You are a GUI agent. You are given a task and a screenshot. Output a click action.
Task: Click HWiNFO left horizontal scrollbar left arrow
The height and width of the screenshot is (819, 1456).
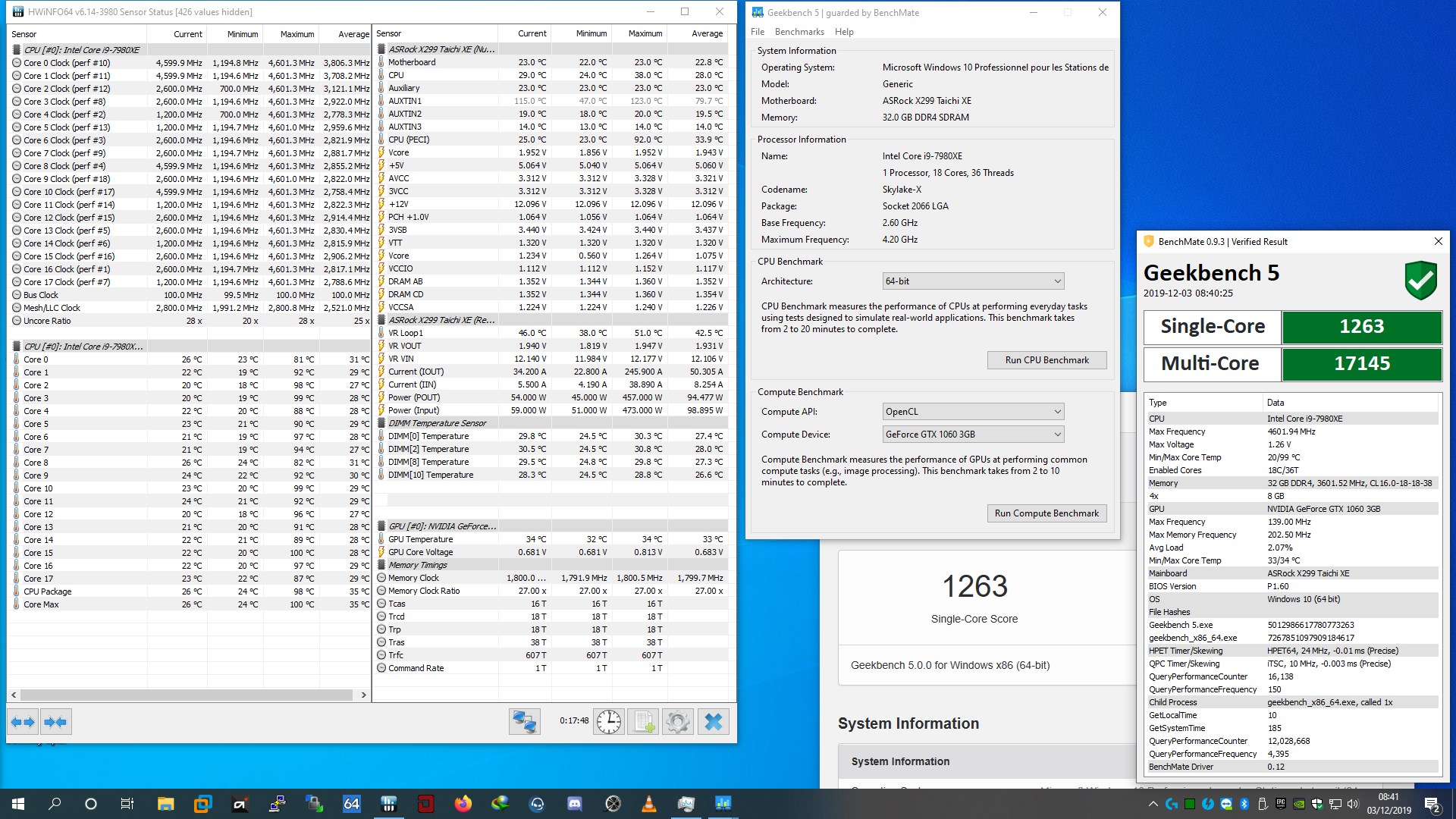(14, 695)
